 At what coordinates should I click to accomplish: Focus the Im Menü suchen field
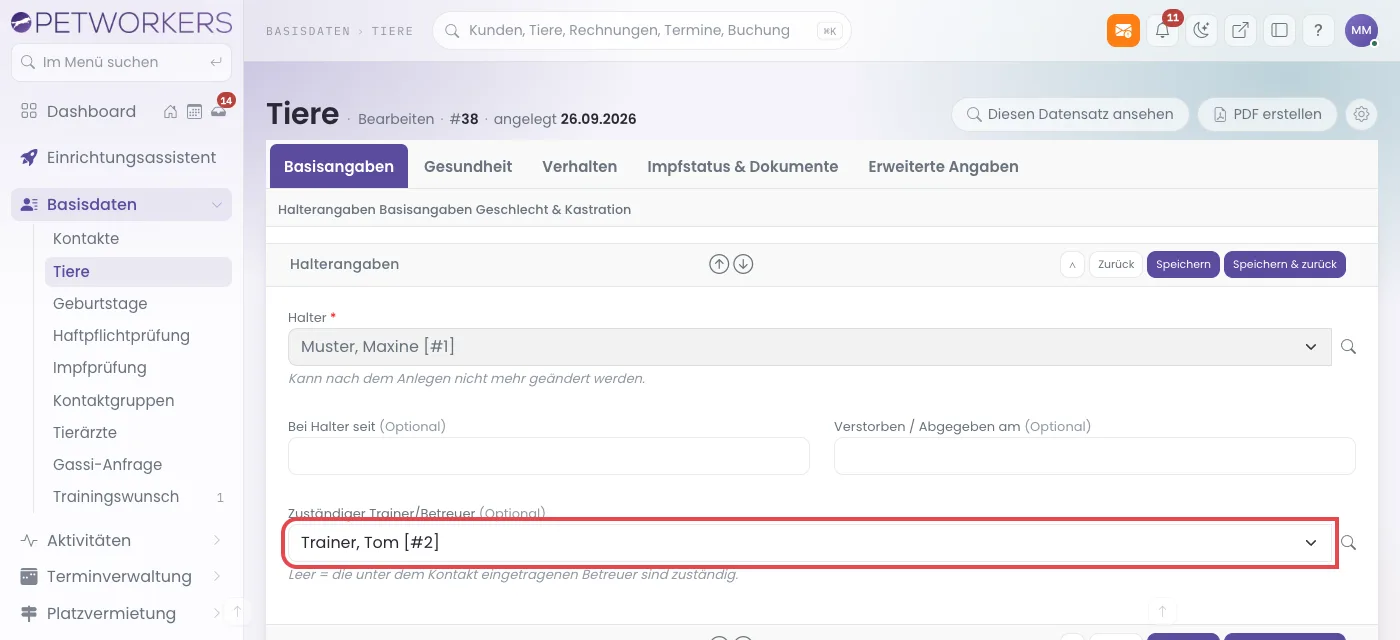pos(121,62)
